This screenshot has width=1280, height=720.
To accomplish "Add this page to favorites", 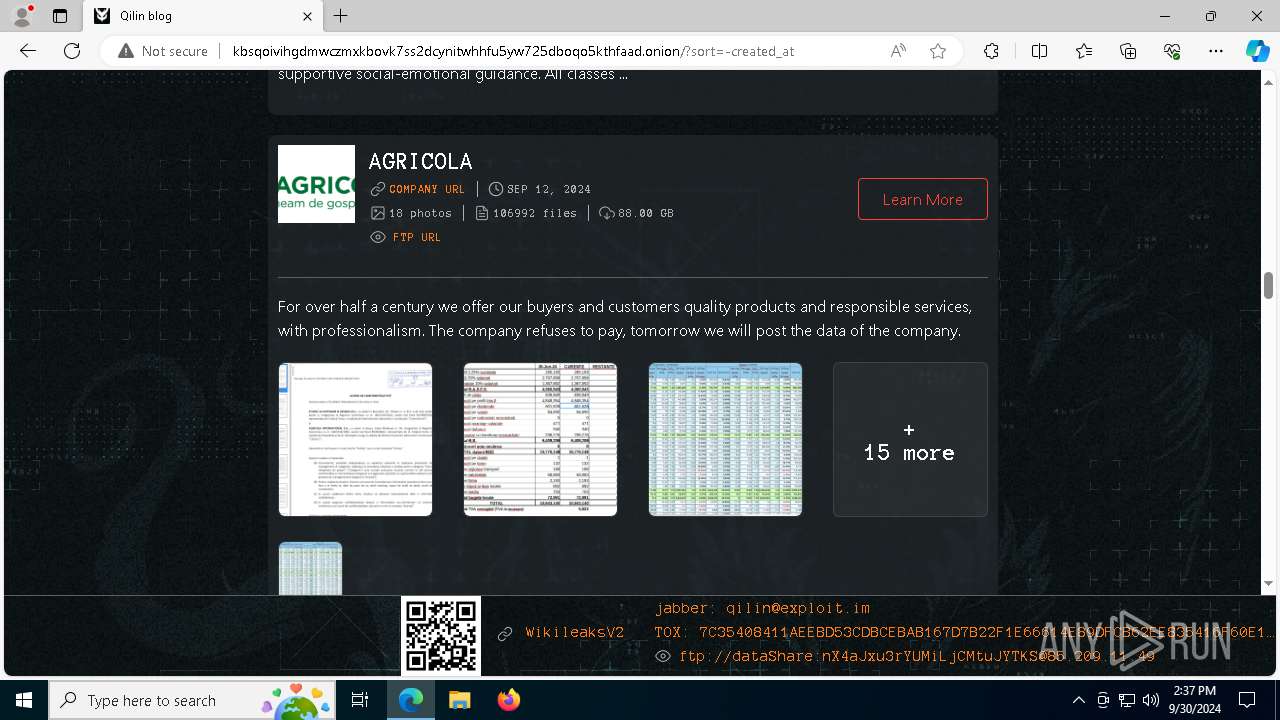I will pos(938,51).
